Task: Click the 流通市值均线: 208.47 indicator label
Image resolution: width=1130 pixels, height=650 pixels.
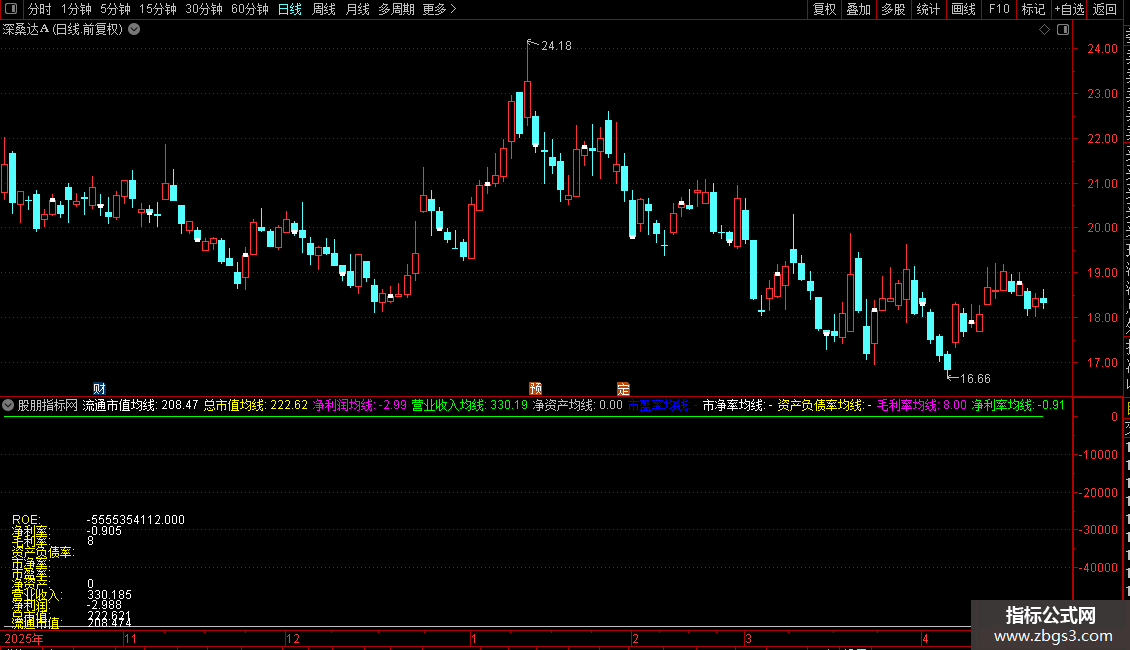Action: point(141,405)
